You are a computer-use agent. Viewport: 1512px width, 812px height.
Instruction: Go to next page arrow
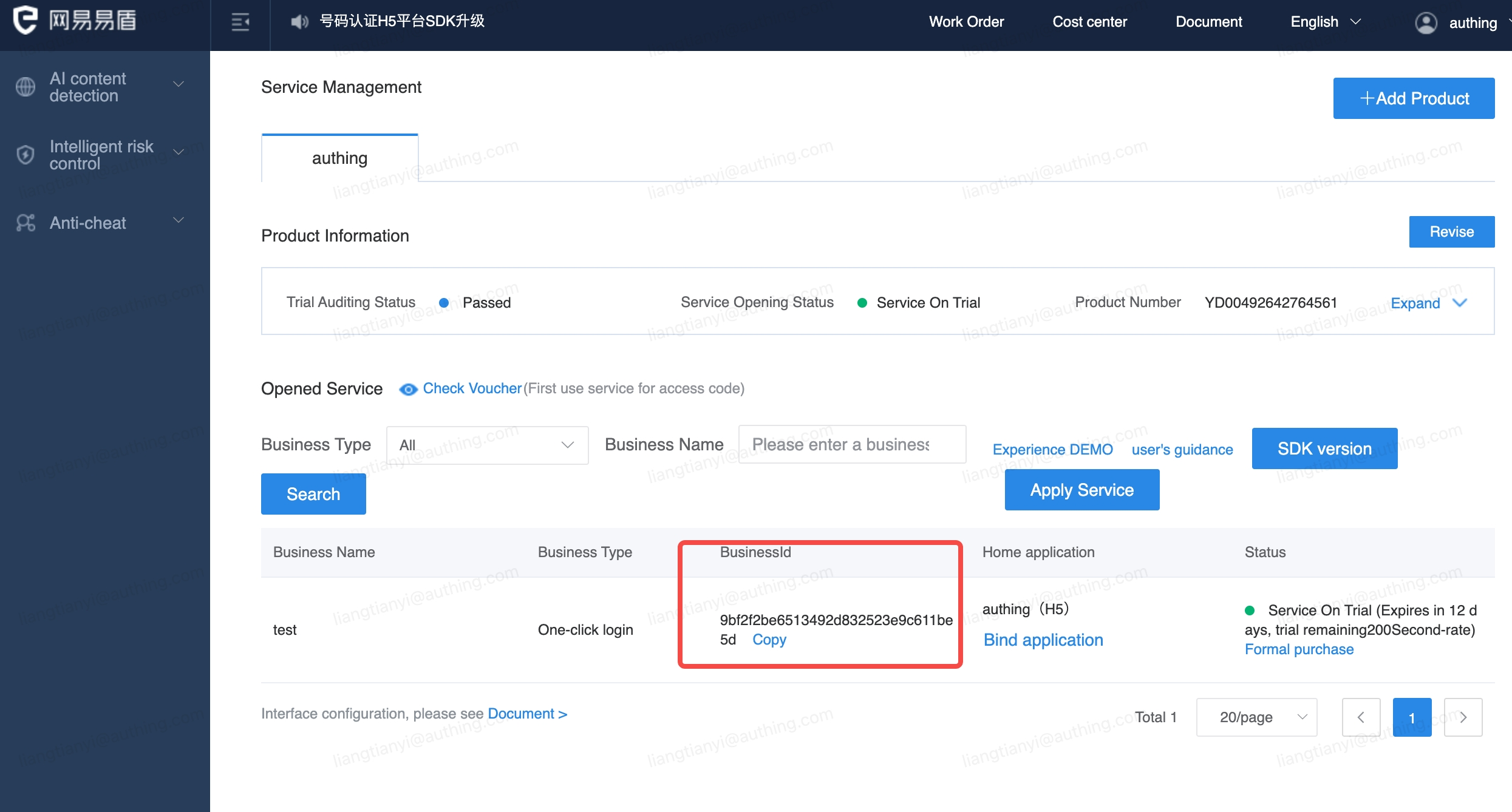1463,717
